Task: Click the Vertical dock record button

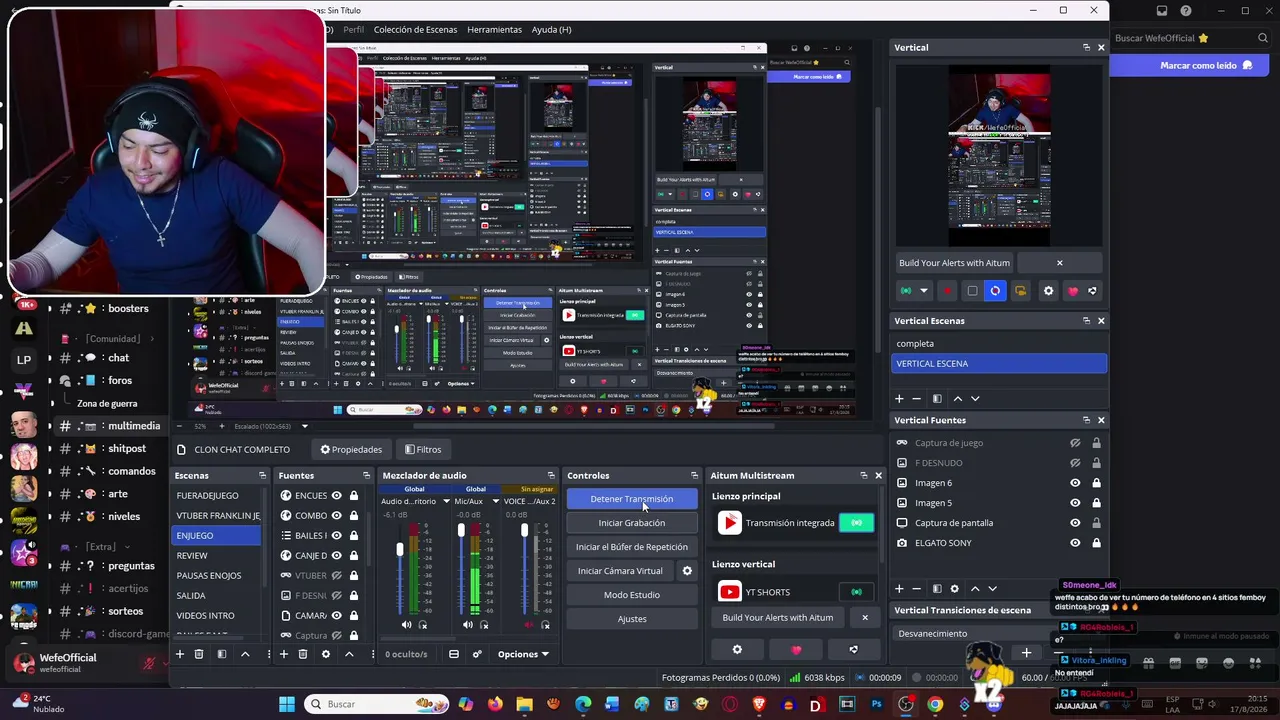Action: (948, 291)
